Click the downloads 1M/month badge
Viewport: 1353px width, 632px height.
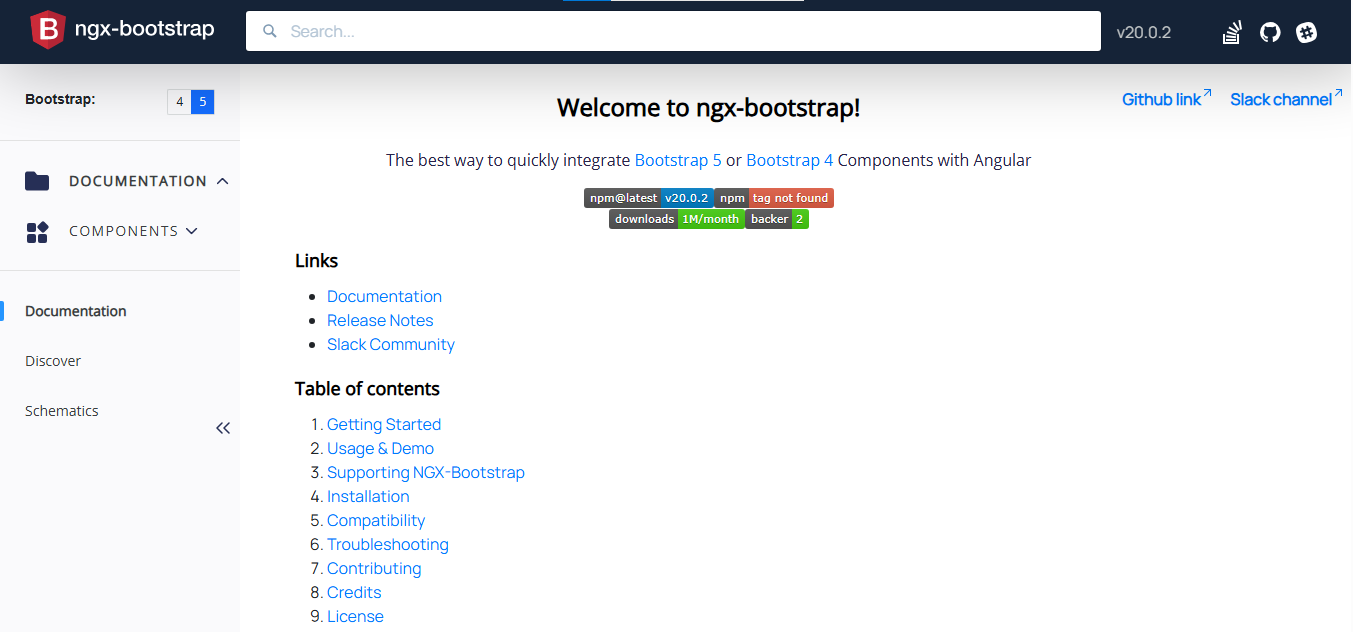677,219
